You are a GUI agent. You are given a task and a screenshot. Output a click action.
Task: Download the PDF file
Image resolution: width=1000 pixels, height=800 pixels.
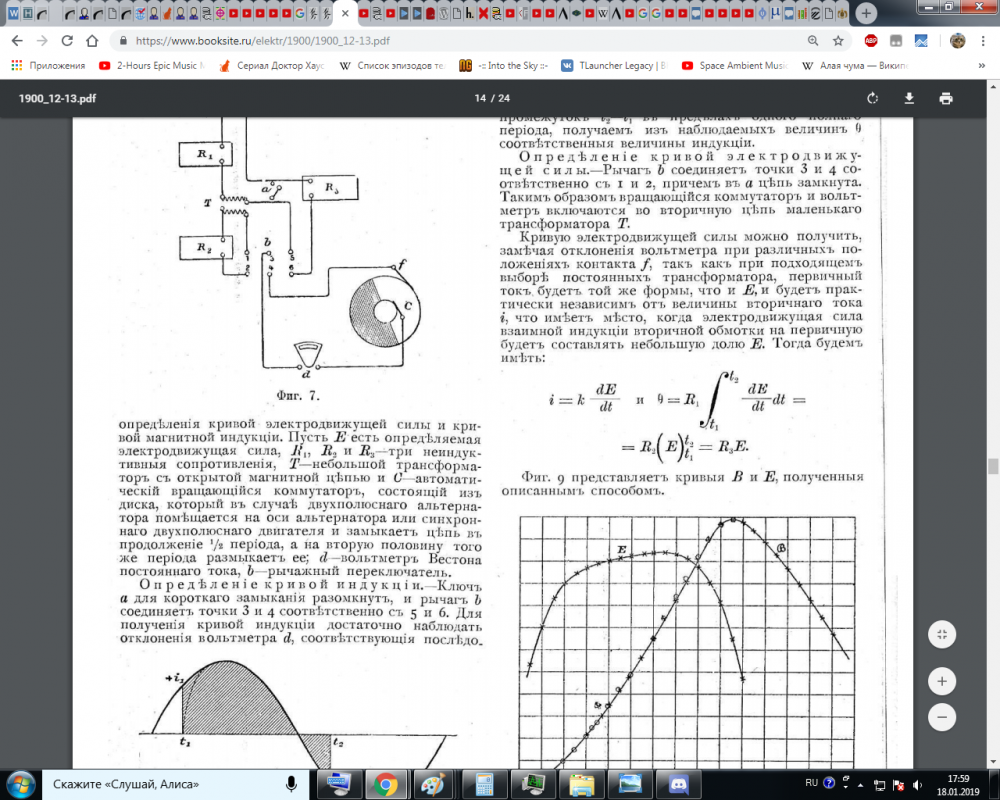tap(909, 98)
